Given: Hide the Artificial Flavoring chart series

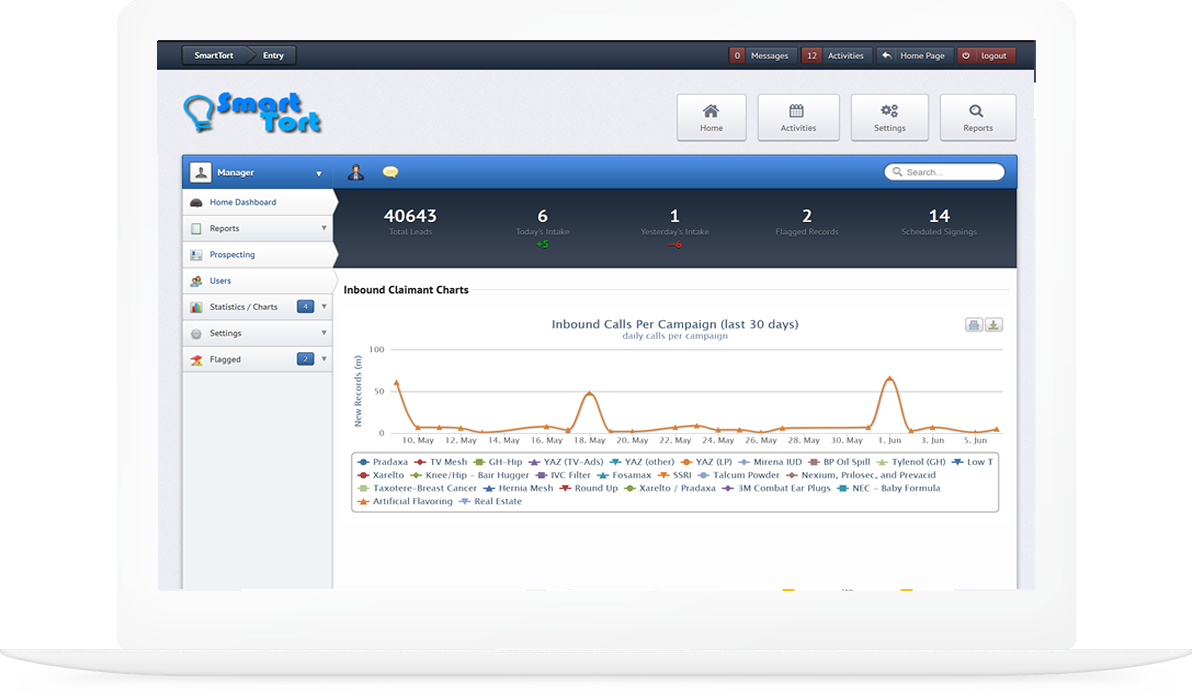Looking at the screenshot, I should 405,501.
